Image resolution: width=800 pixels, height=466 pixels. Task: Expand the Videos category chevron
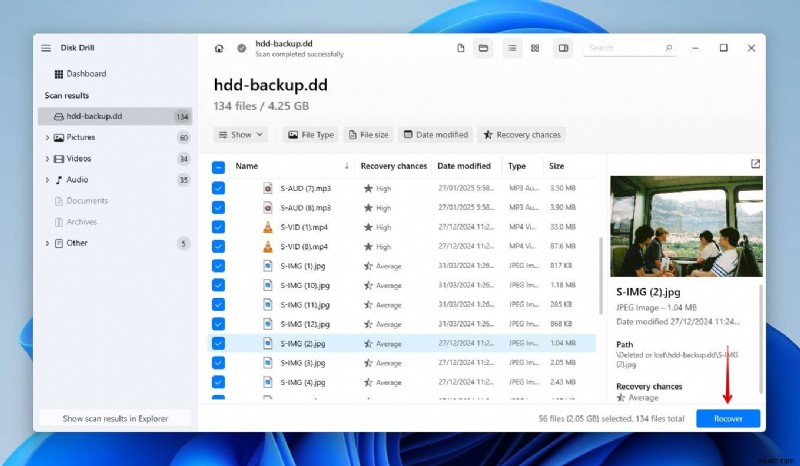[47, 159]
